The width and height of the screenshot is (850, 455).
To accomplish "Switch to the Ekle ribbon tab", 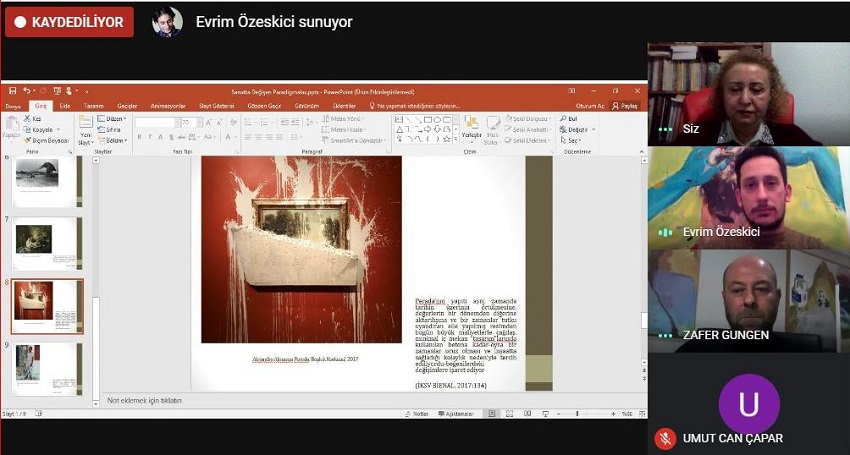I will click(65, 105).
